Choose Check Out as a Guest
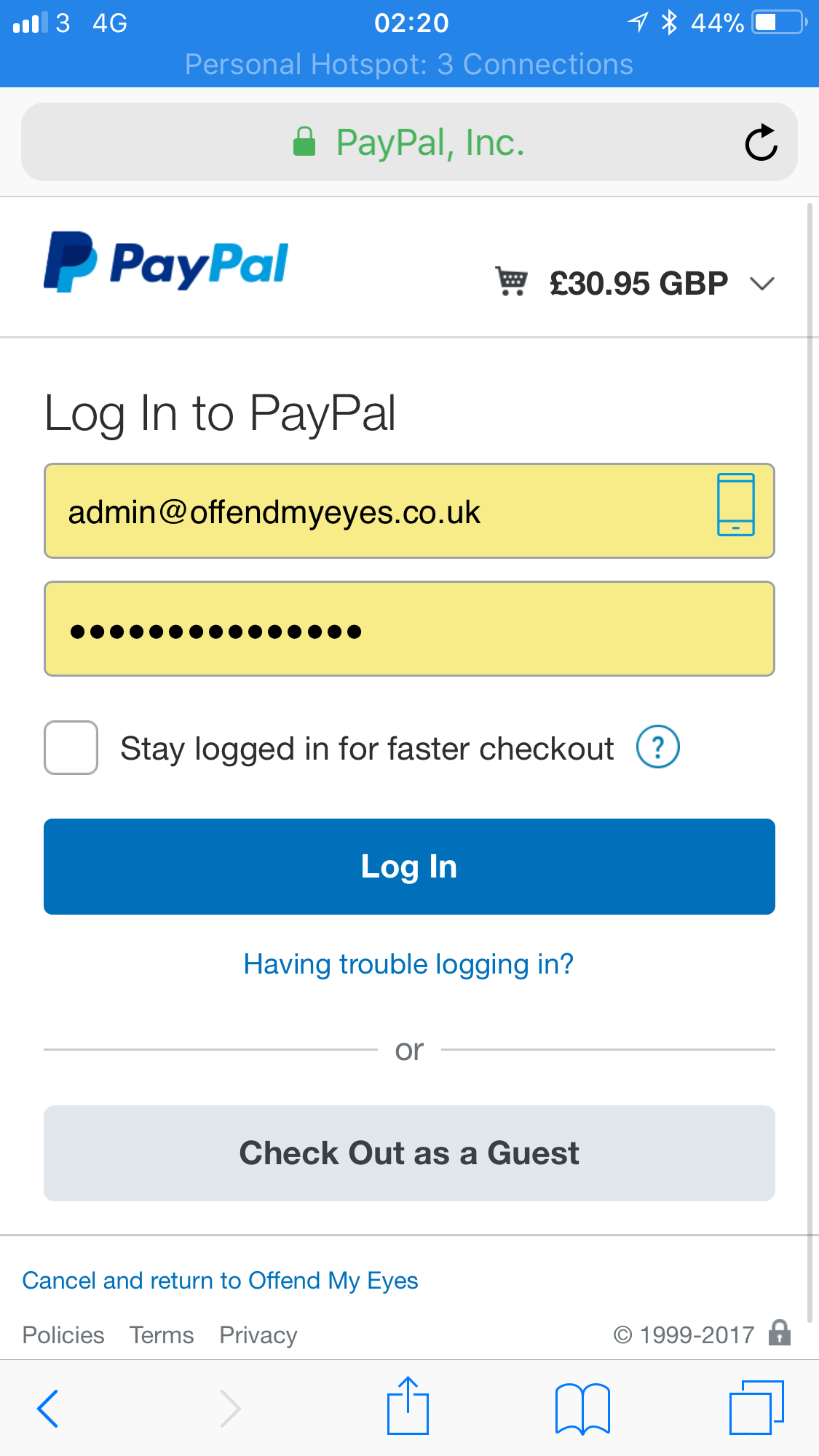Viewport: 819px width, 1456px height. (x=409, y=1153)
